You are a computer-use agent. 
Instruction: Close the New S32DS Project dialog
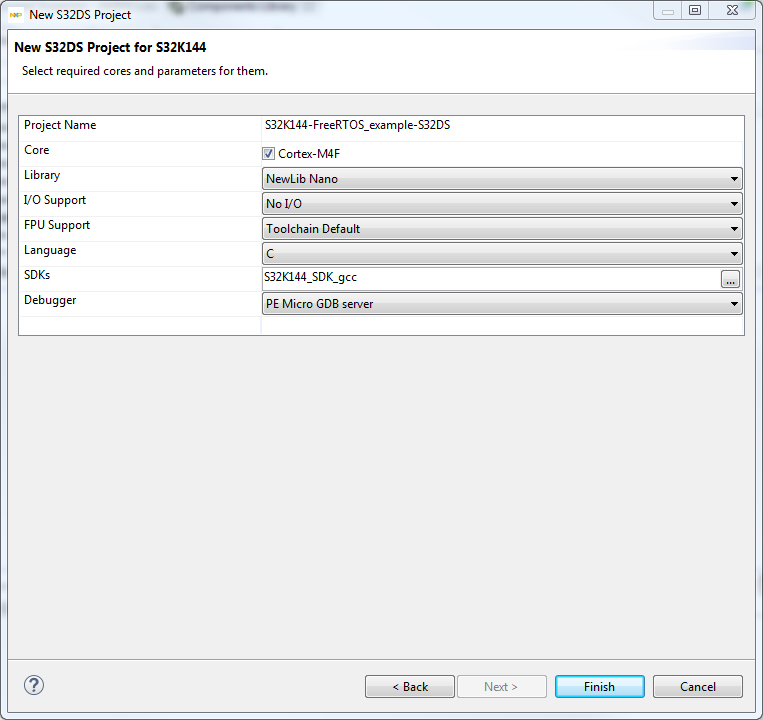[732, 11]
